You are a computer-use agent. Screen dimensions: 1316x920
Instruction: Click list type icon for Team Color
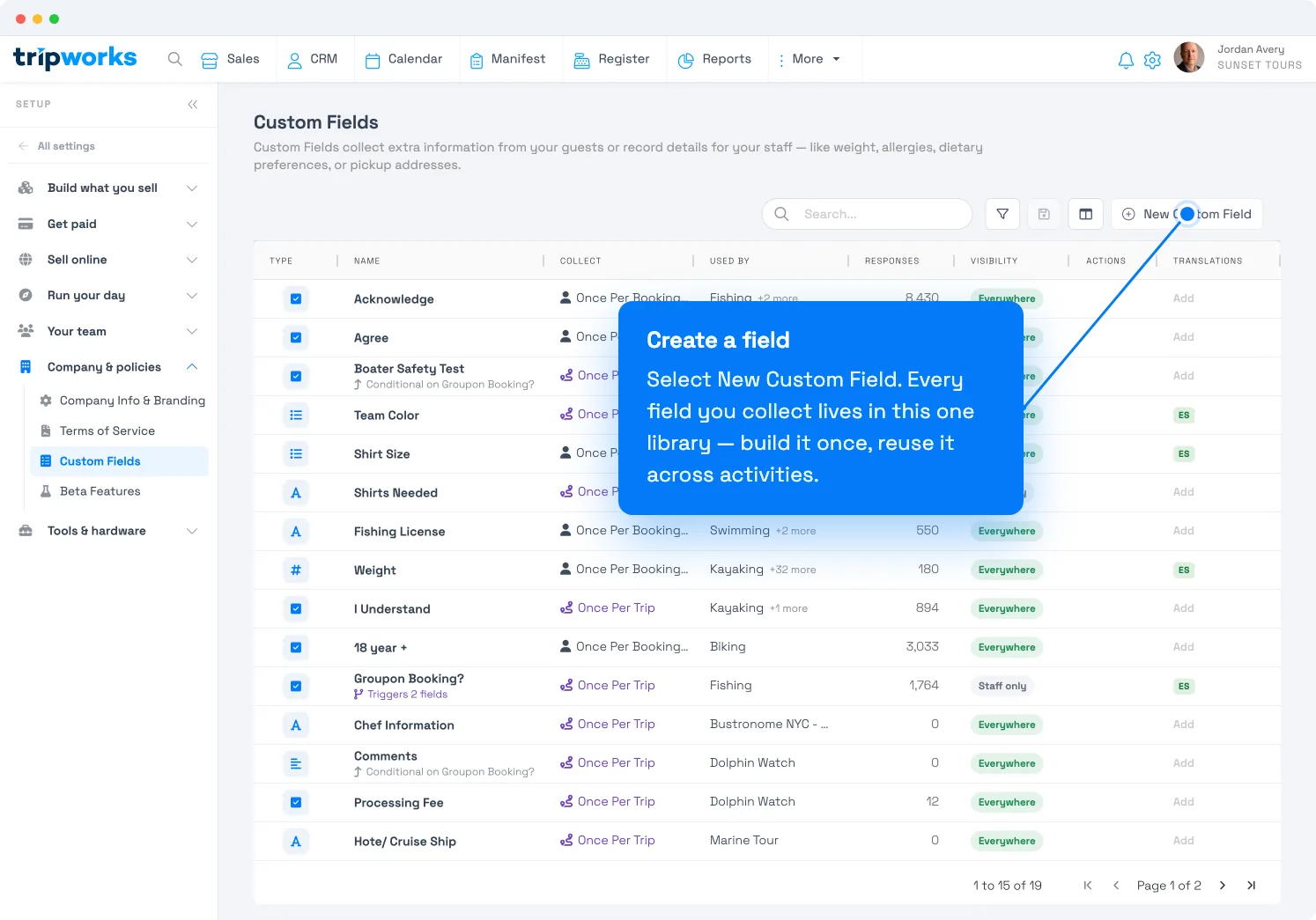tap(296, 415)
